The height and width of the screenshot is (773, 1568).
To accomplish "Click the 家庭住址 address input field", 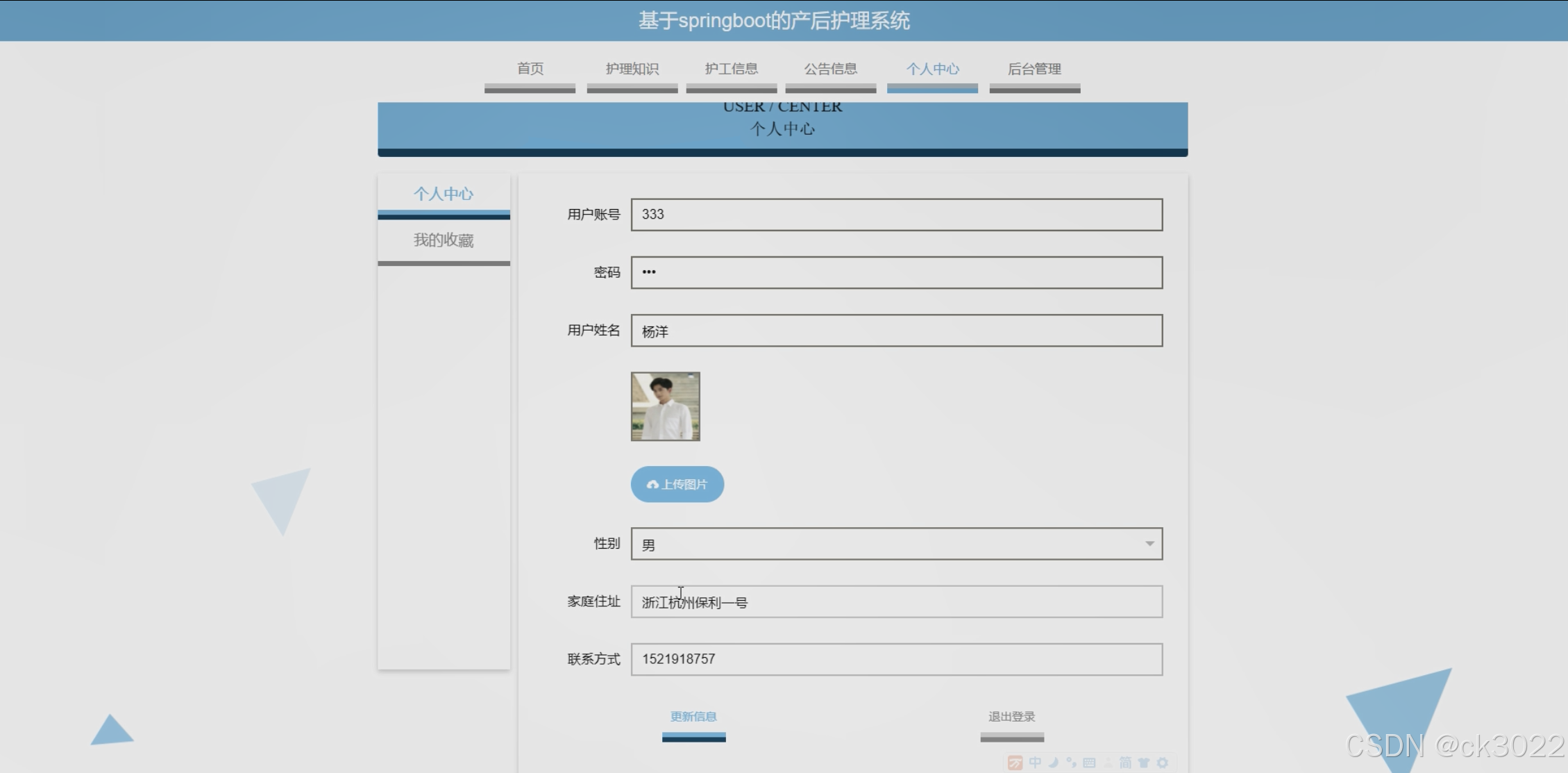I will pos(895,601).
